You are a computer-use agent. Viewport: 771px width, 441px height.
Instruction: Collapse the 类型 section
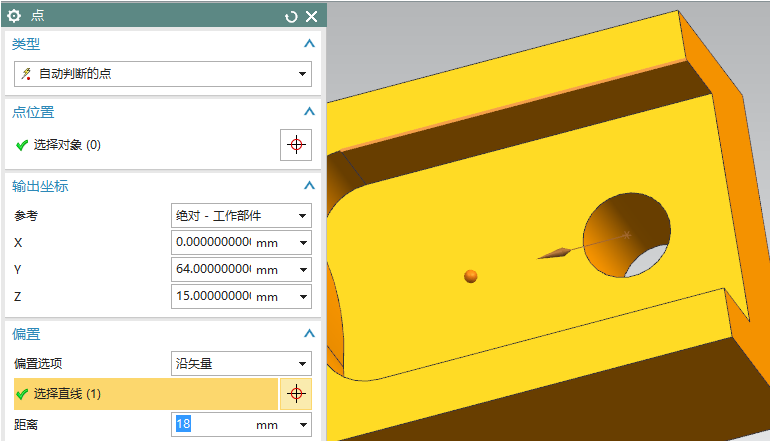(x=309, y=44)
